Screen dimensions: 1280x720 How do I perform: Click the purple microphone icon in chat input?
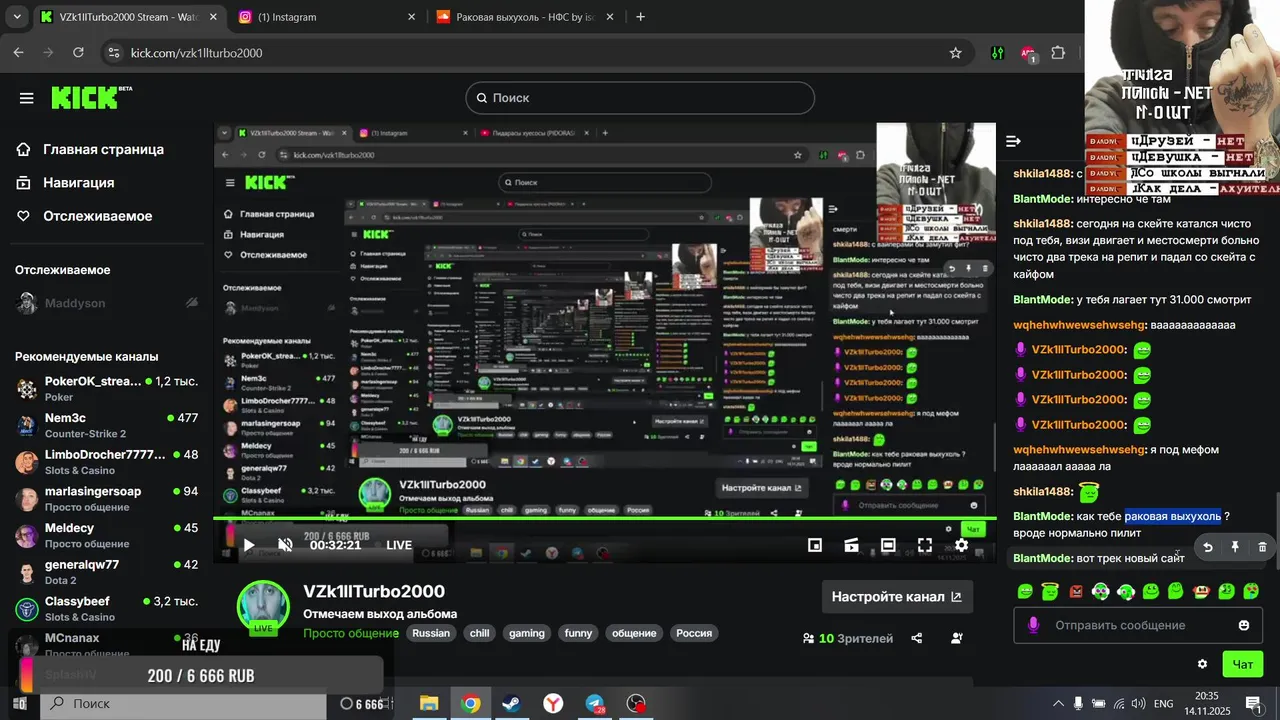[1033, 625]
